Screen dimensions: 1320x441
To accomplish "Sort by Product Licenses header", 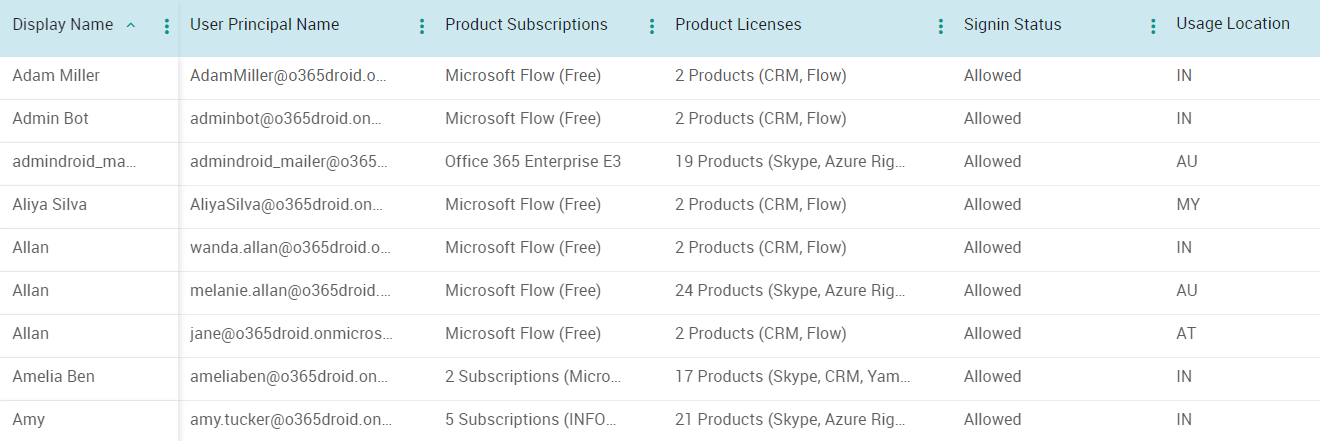I will [738, 25].
